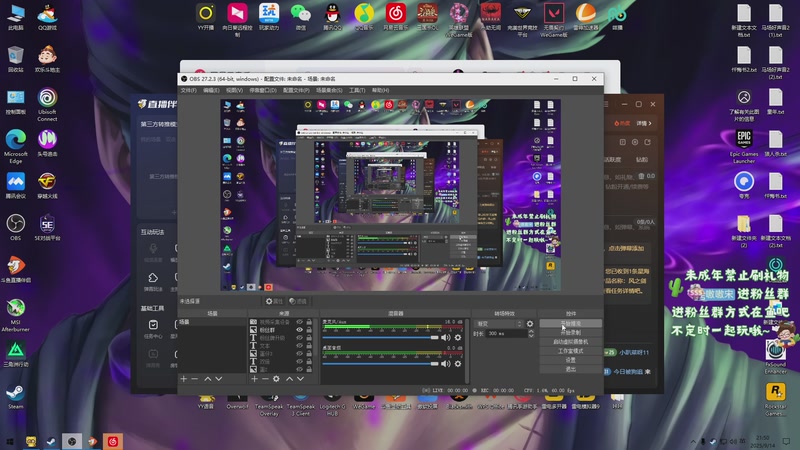
Task: Remove selected source with minus icon
Action: 265,379
